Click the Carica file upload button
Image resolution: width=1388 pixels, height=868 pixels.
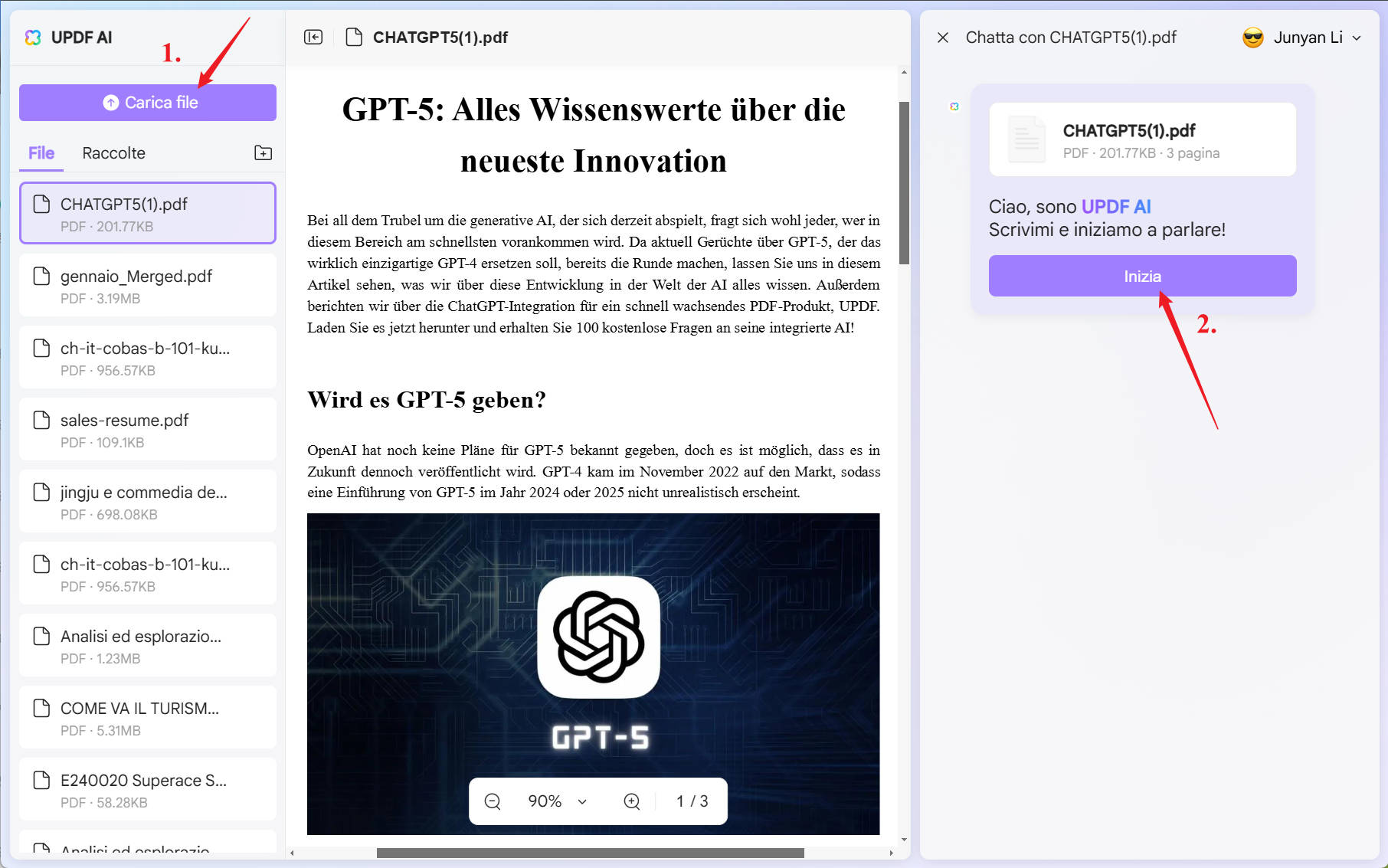coord(148,103)
